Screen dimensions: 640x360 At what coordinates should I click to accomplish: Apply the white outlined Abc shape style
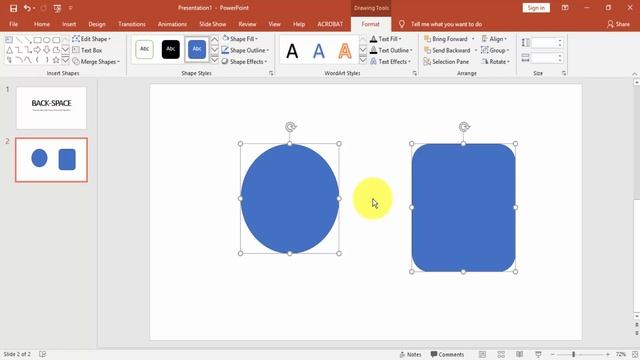pyautogui.click(x=144, y=49)
